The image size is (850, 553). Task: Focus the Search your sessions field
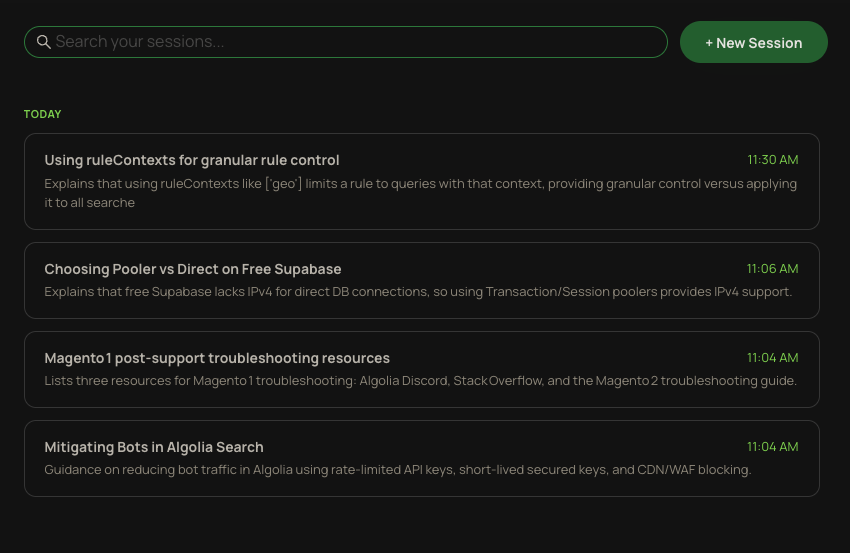[x=346, y=42]
